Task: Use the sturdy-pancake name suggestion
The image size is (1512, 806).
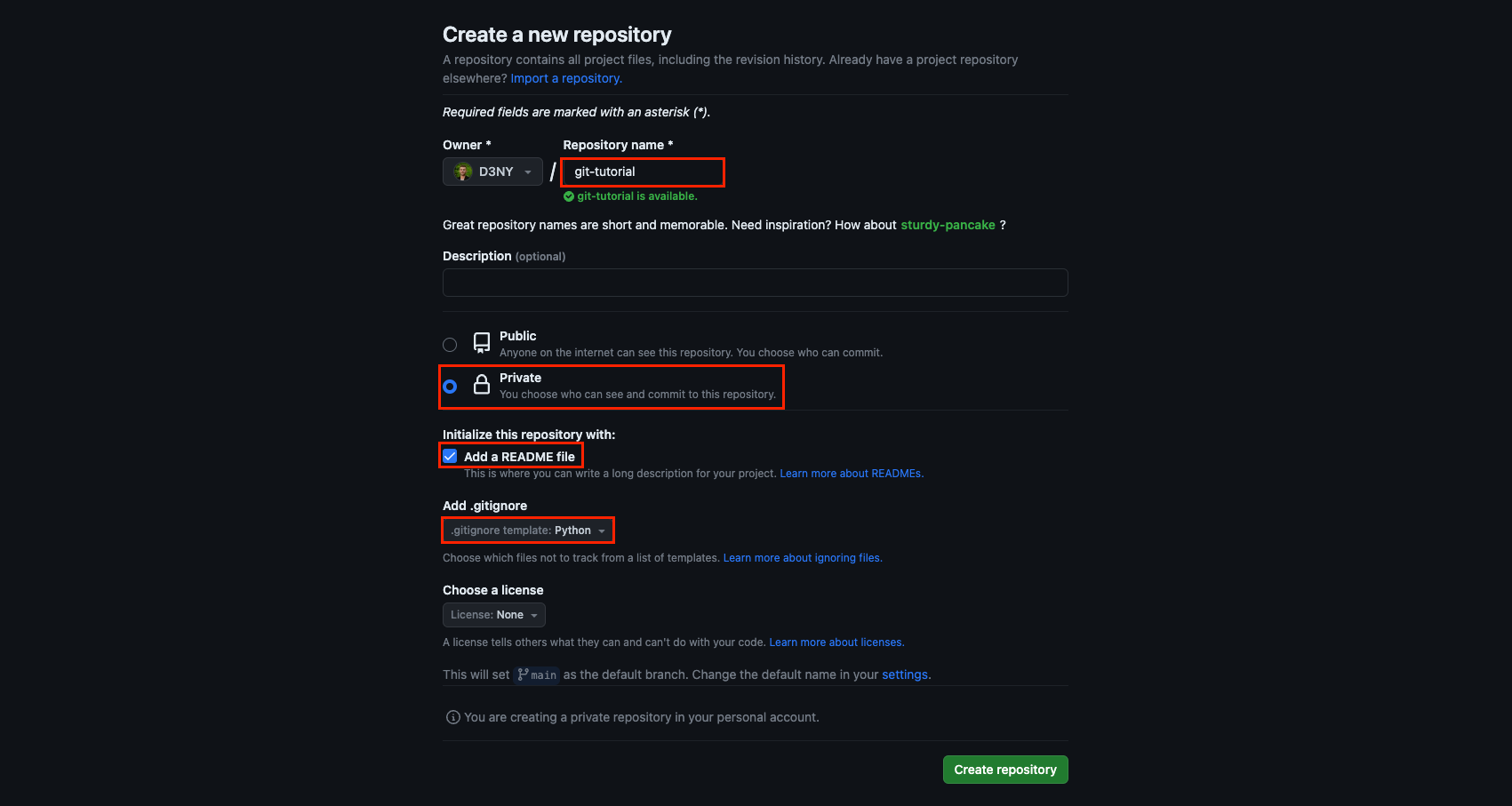Action: [x=948, y=225]
